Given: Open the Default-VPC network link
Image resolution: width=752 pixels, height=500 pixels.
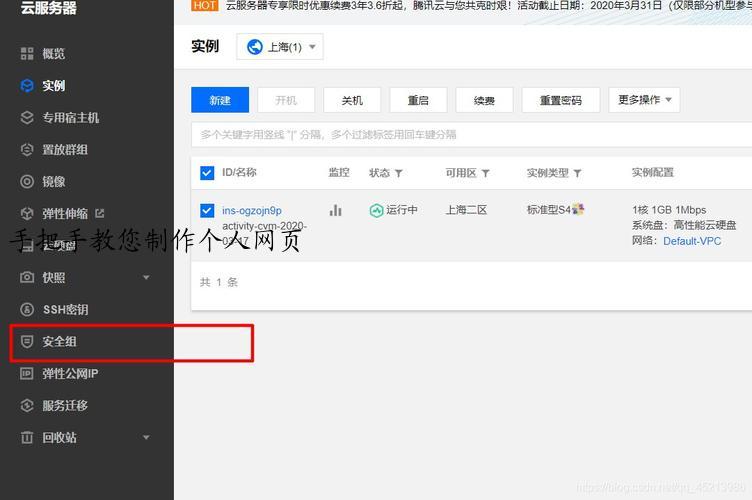Looking at the screenshot, I should click(692, 241).
